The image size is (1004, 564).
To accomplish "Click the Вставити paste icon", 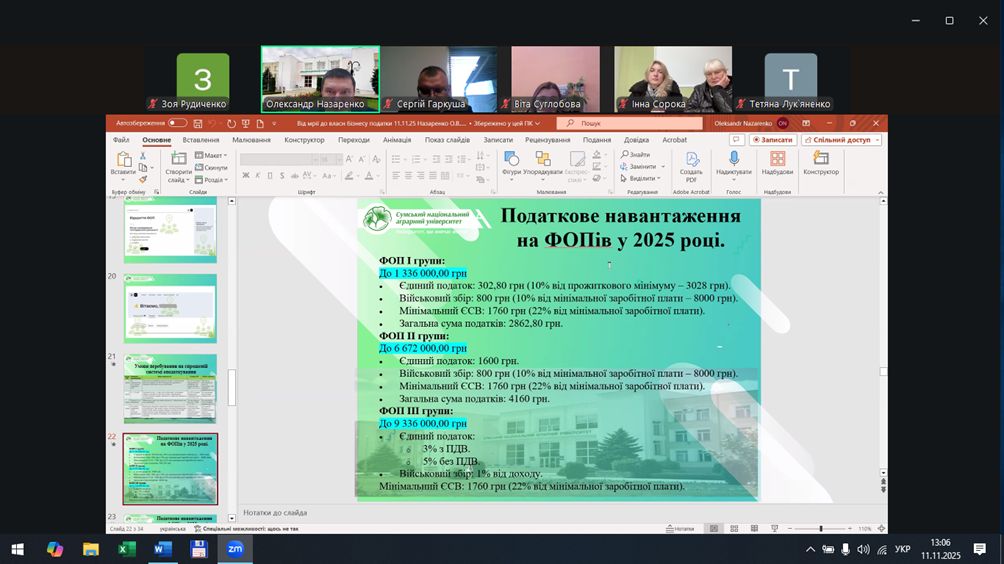I will [124, 160].
